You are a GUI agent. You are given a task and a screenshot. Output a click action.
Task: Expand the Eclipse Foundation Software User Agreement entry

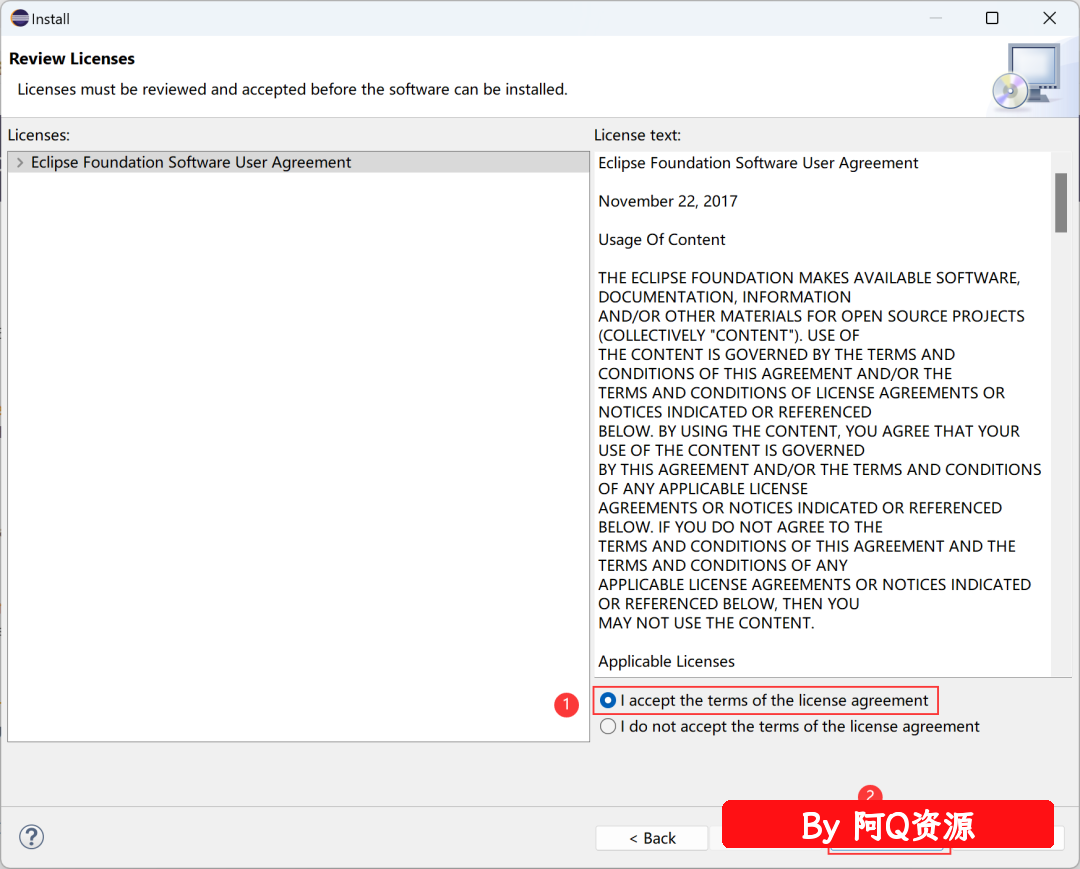[x=19, y=163]
